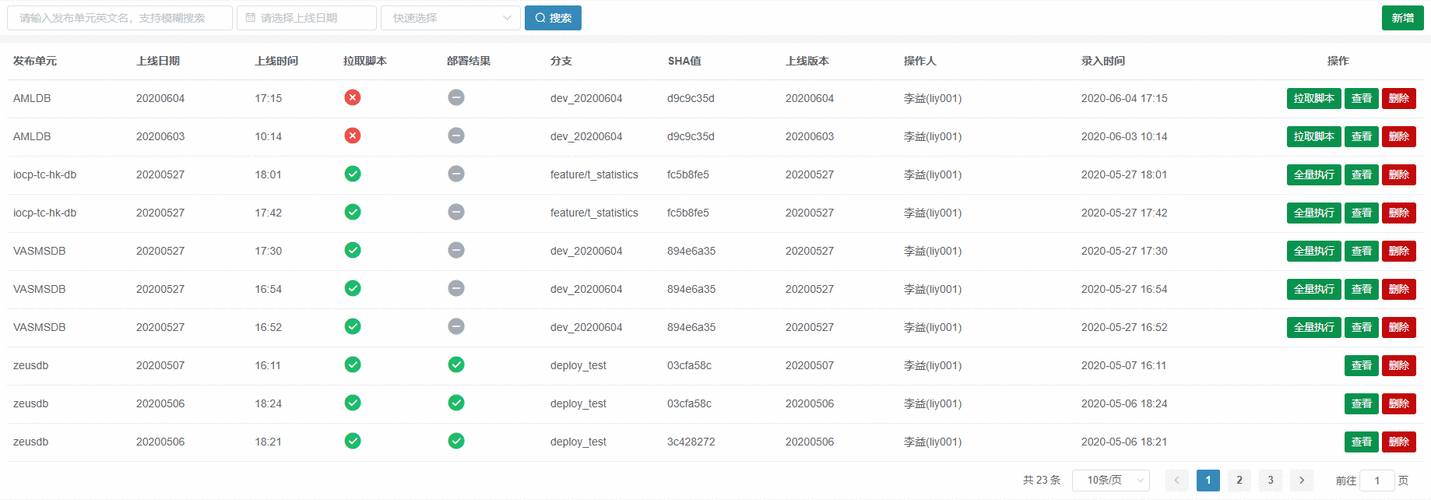
Task: Focus the 发布单元 name search field
Action: coord(120,18)
